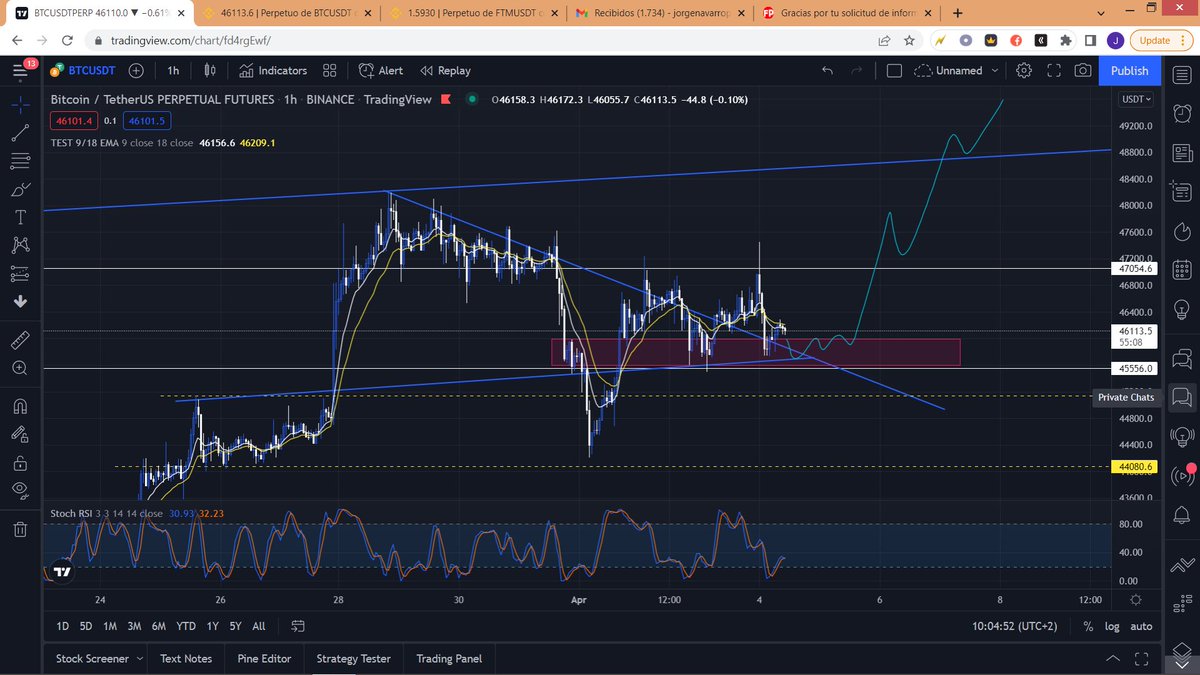1200x675 pixels.
Task: Toggle hide all drawings eye icon
Action: pyautogui.click(x=20, y=490)
